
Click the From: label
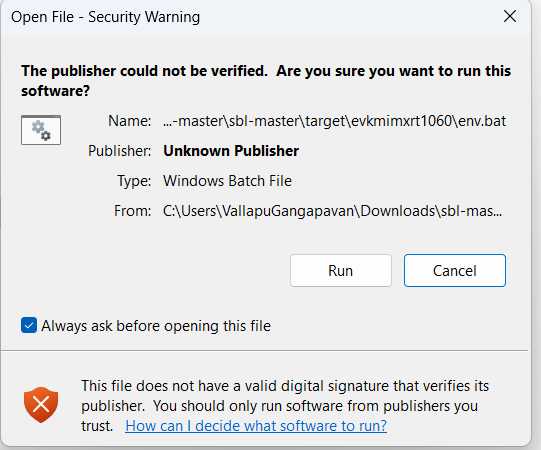(132, 211)
